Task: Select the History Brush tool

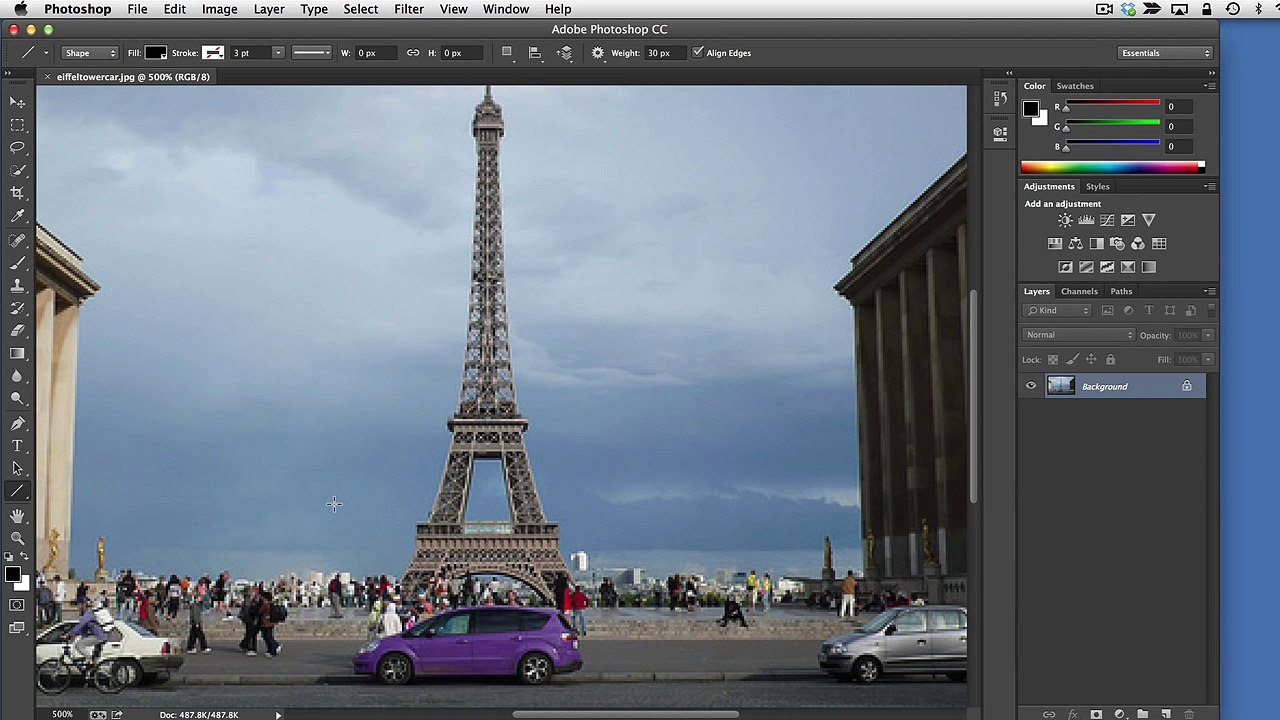Action: point(17,308)
